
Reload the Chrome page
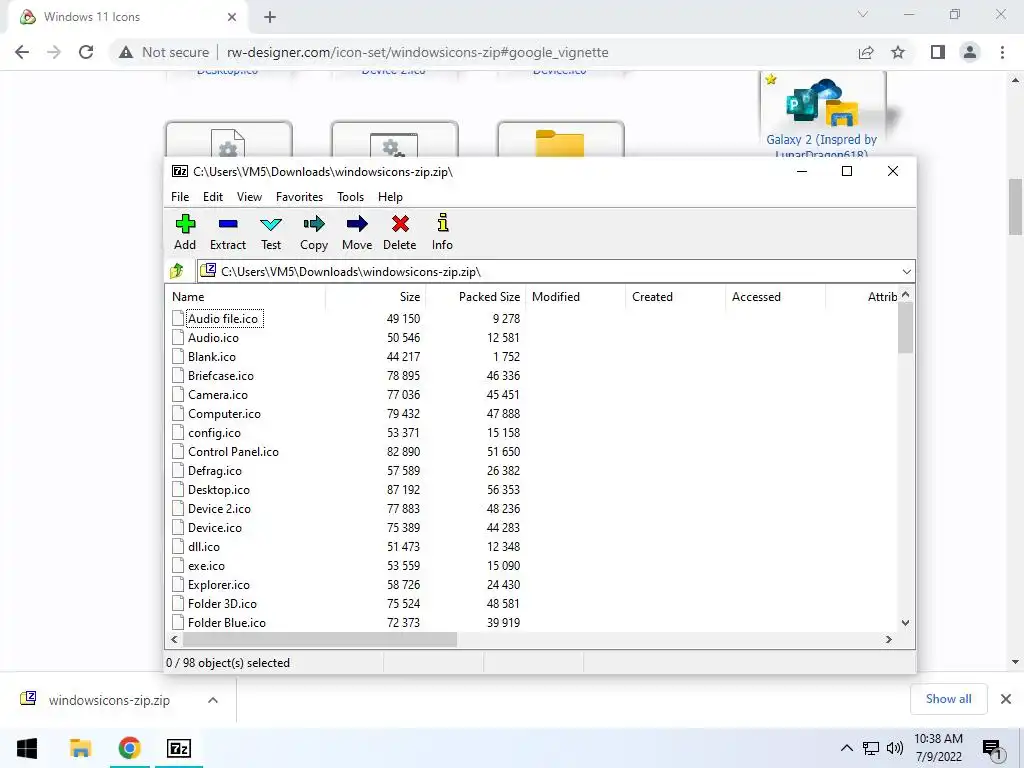(x=86, y=52)
